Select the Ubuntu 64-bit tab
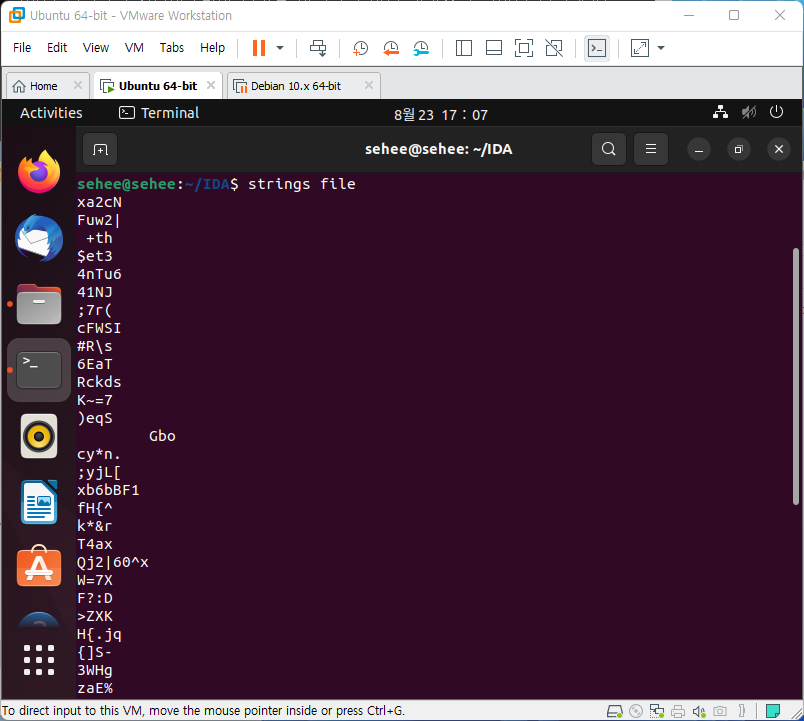 pos(157,86)
